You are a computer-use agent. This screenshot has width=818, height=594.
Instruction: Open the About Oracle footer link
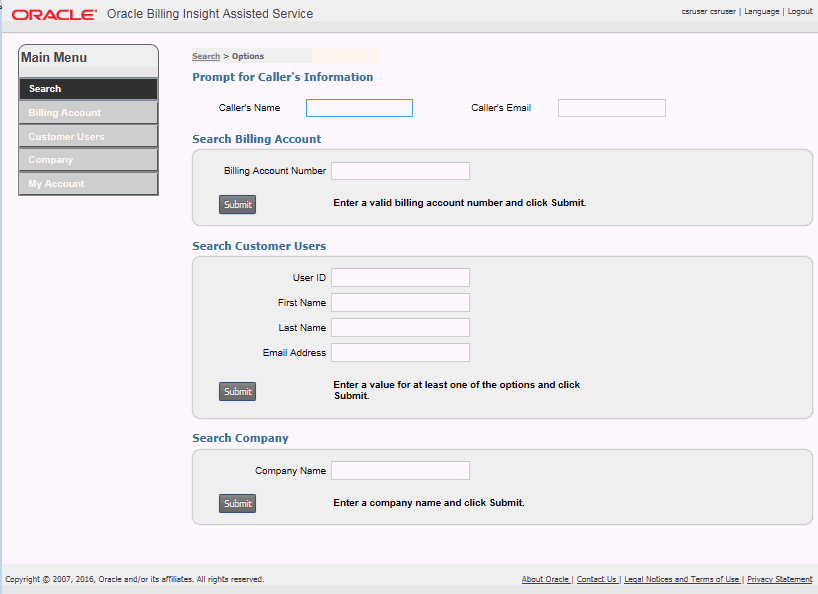(x=545, y=579)
